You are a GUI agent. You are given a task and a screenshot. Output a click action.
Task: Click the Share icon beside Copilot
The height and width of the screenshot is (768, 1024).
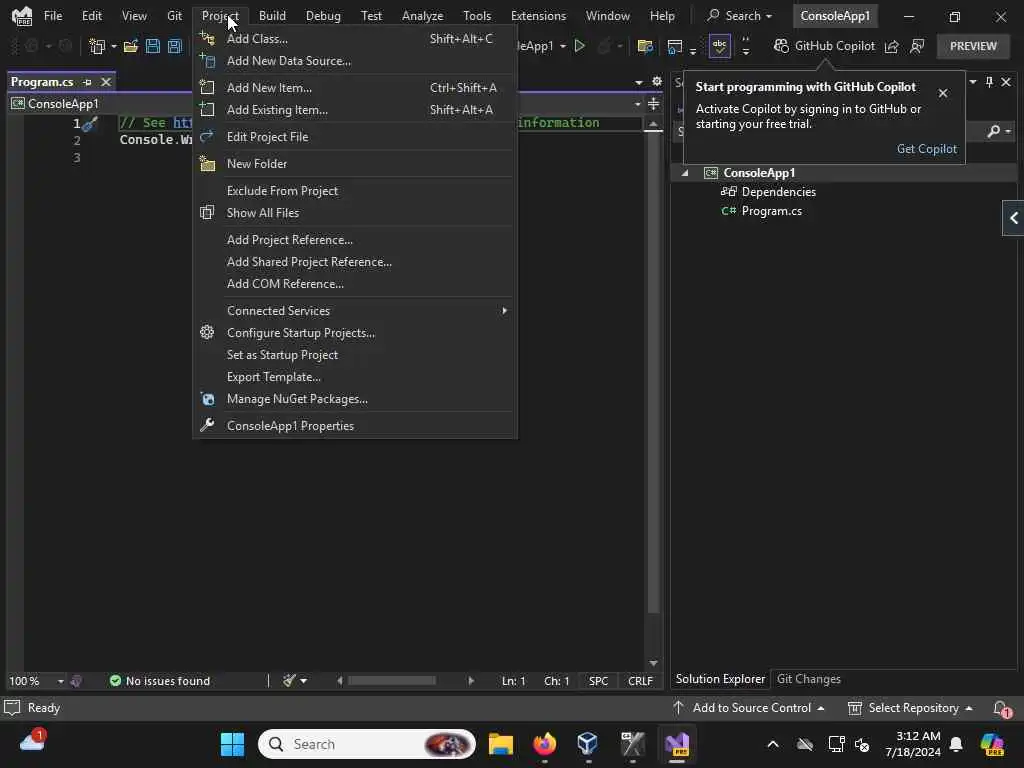point(891,46)
